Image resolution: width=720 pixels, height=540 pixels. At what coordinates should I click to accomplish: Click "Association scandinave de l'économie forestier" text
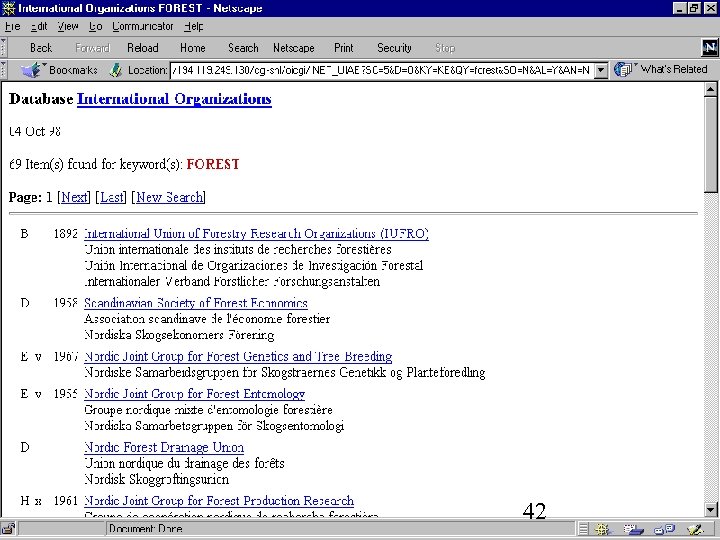coord(207,319)
